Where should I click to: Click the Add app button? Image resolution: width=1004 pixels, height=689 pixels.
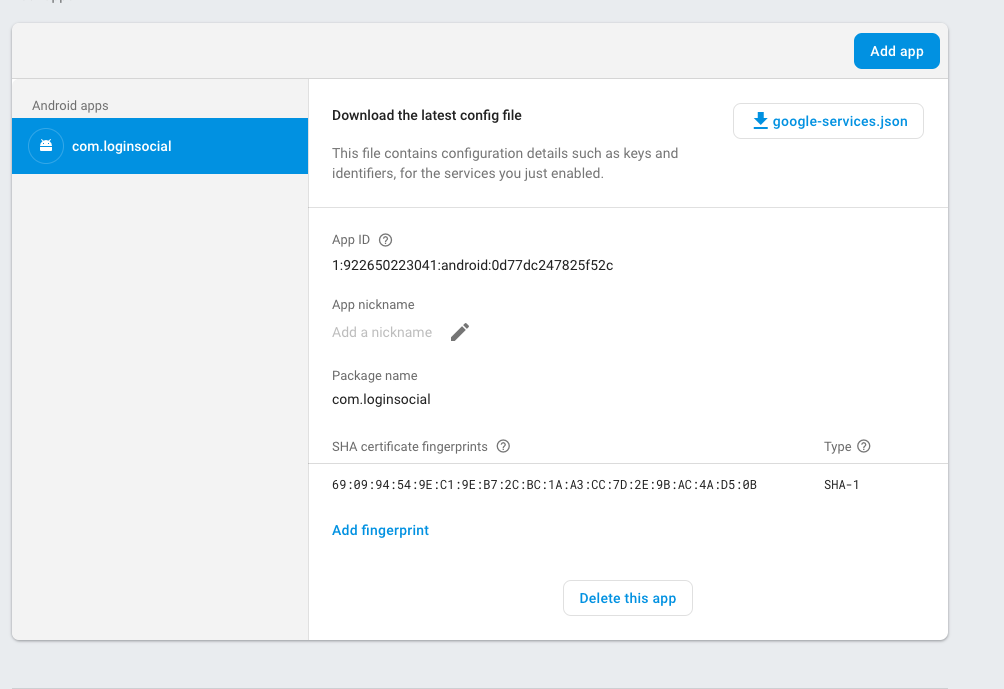click(x=896, y=51)
